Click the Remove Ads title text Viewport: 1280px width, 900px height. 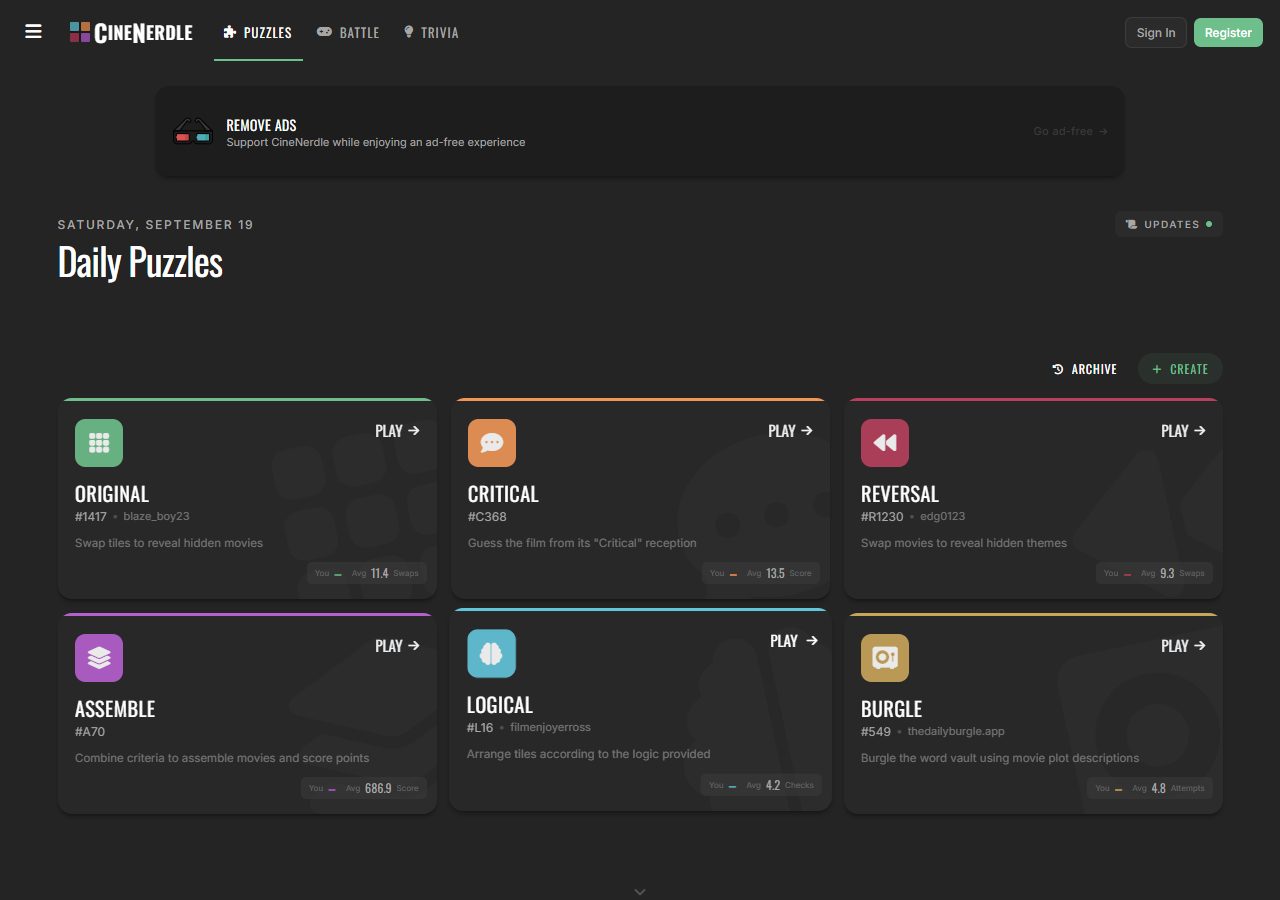pos(261,125)
